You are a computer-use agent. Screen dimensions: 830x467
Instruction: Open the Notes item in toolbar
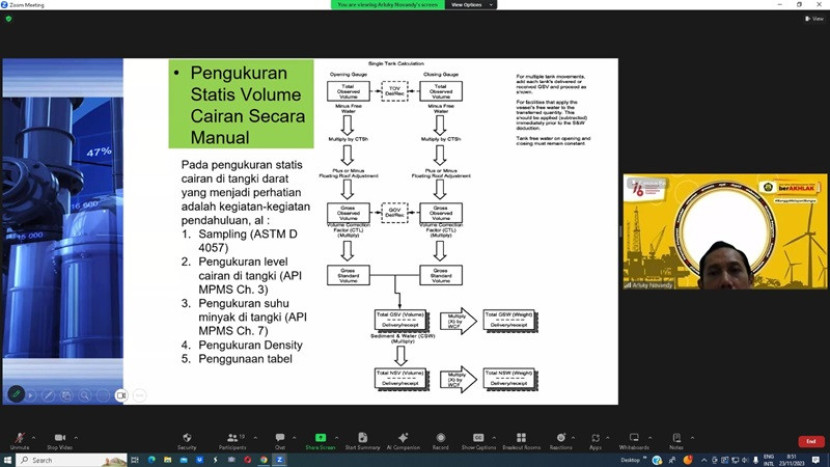coord(676,439)
